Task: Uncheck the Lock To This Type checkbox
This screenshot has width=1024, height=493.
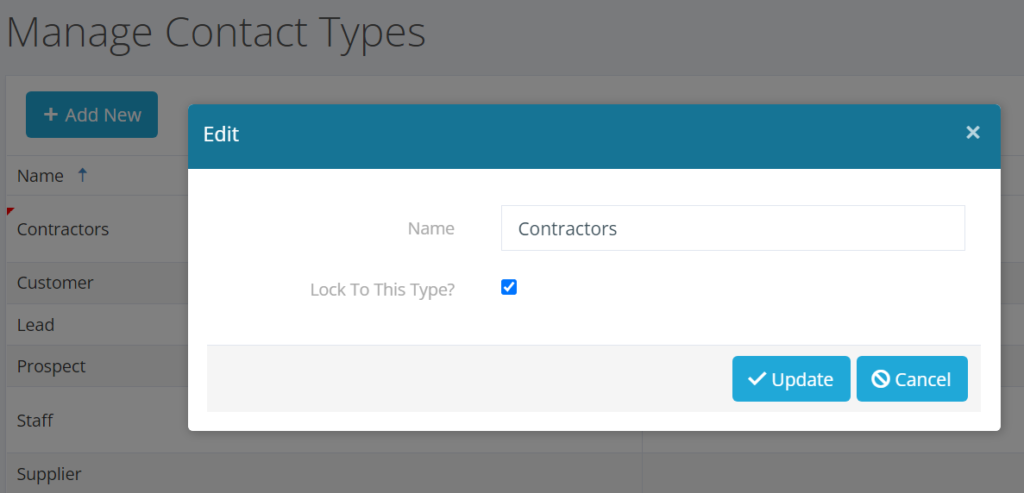Action: click(509, 288)
